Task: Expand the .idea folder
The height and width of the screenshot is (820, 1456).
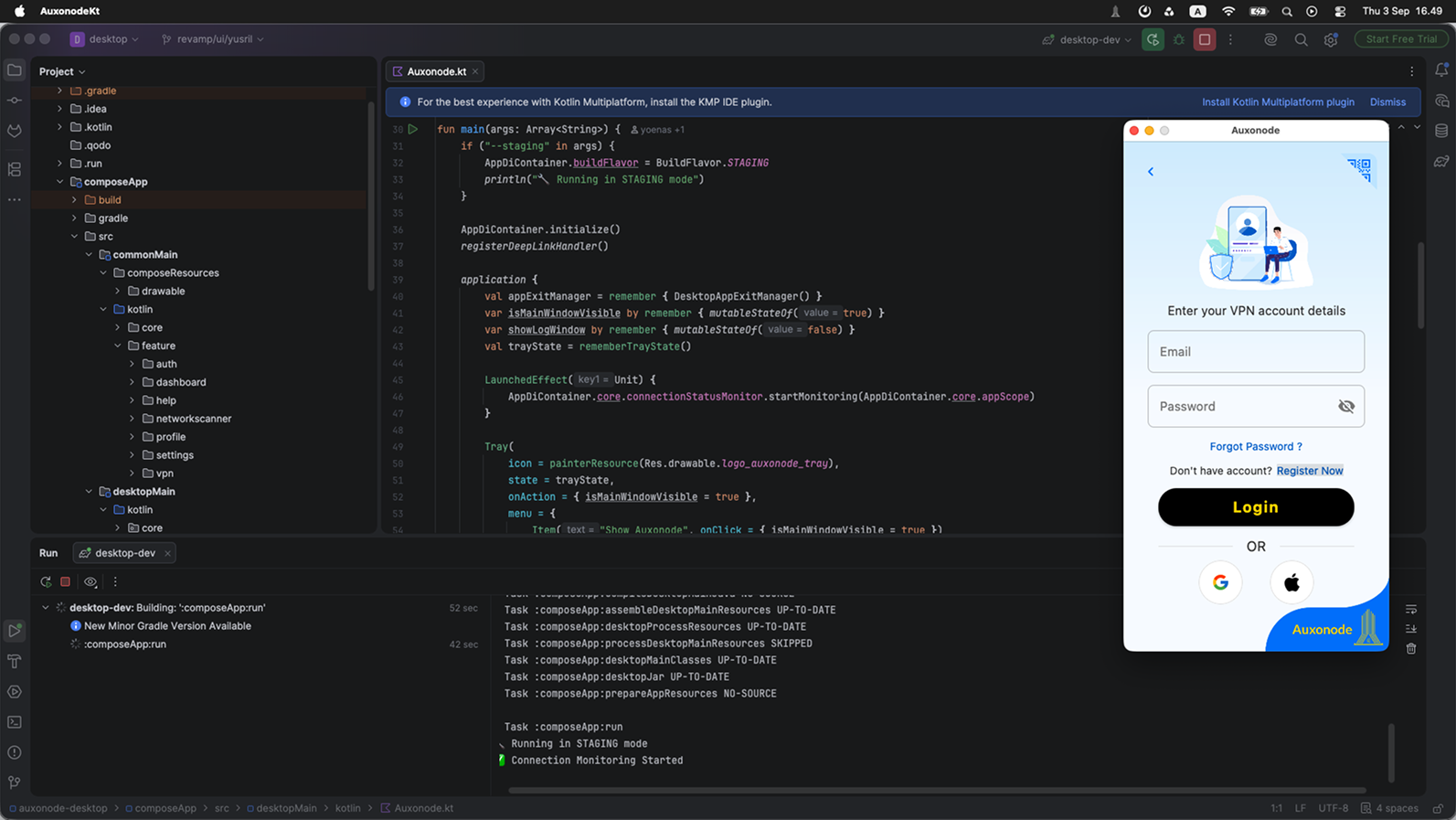Action: click(x=60, y=109)
